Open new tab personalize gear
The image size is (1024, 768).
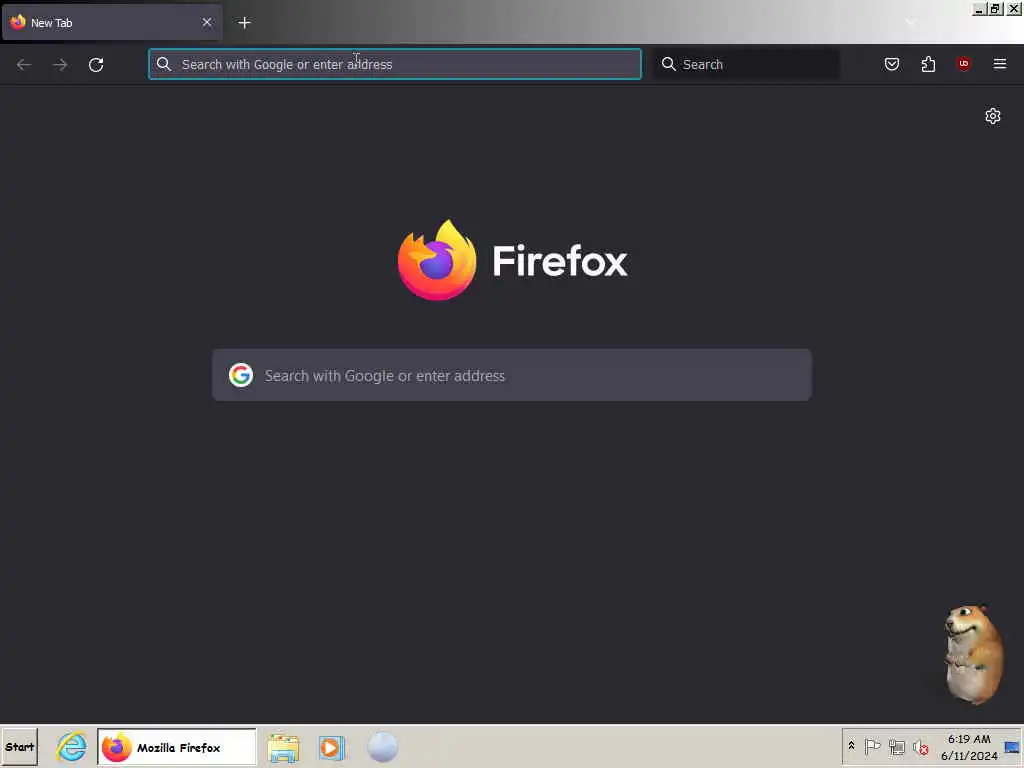(993, 116)
